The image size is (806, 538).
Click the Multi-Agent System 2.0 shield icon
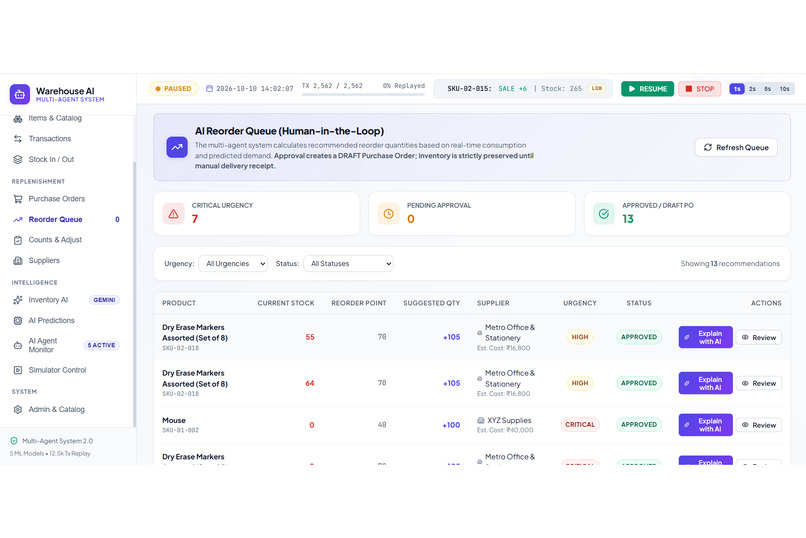14,441
